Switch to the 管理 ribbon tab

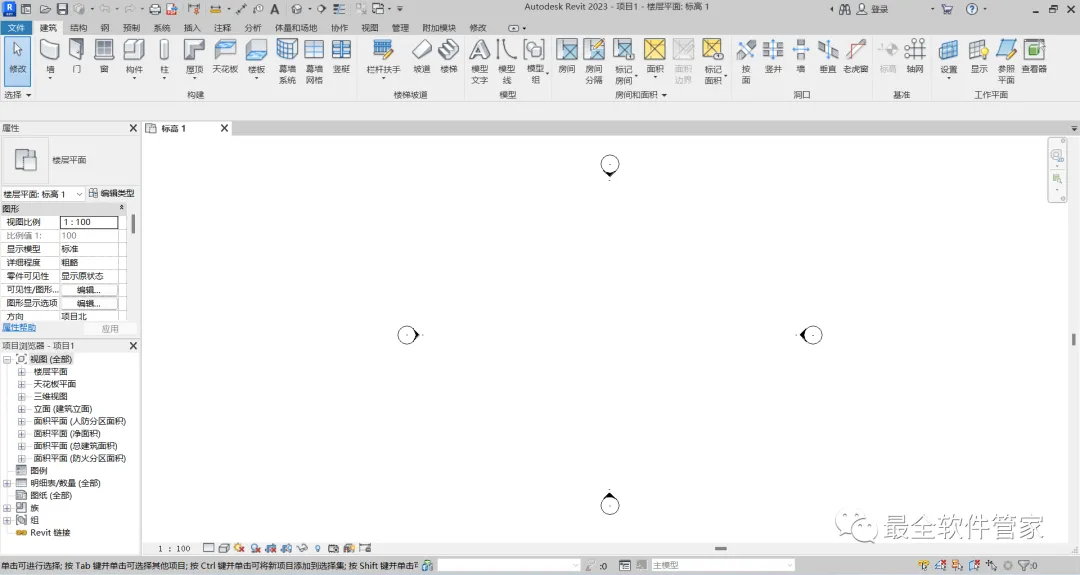coord(400,28)
